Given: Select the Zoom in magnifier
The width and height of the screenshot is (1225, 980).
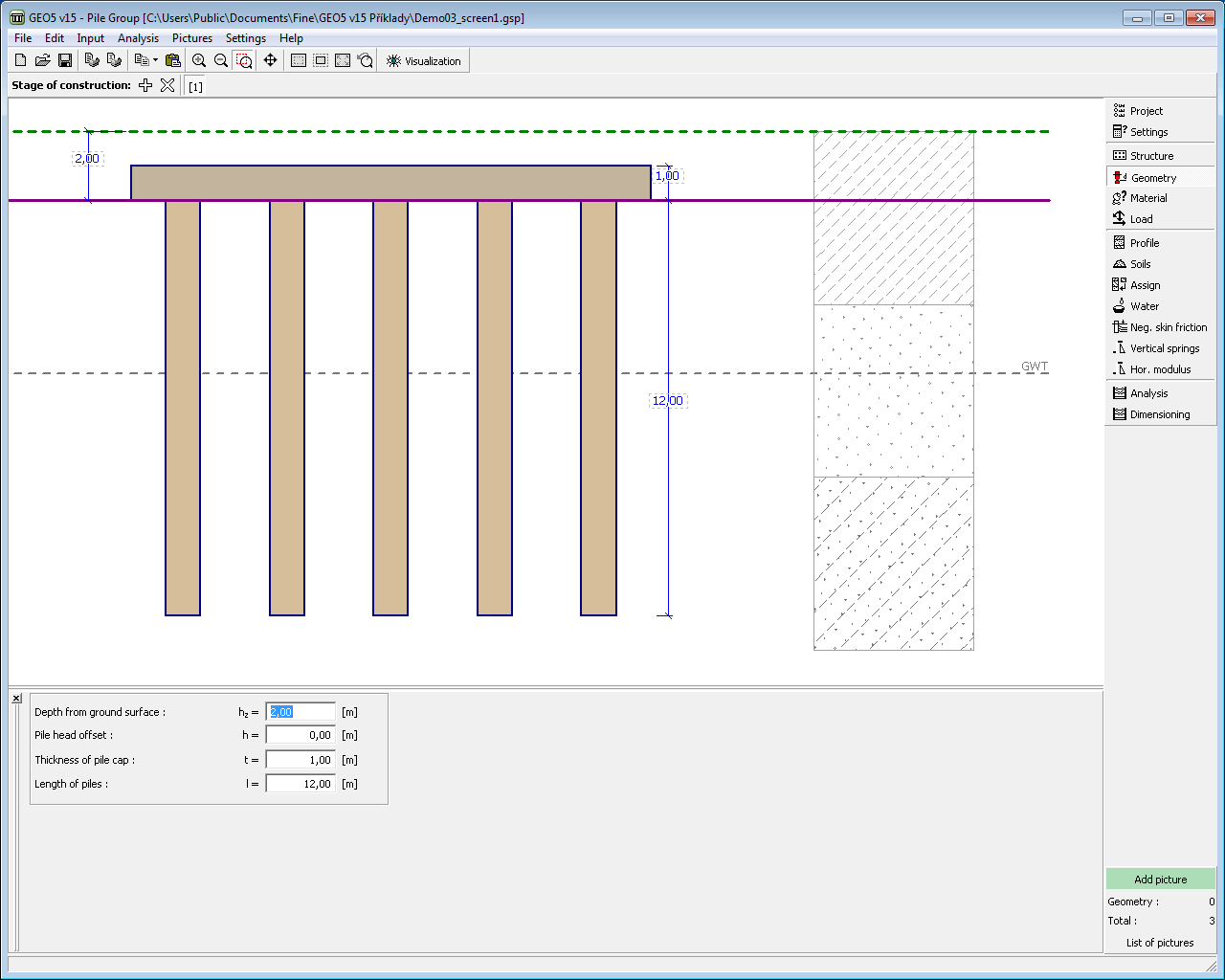Looking at the screenshot, I should (x=199, y=60).
